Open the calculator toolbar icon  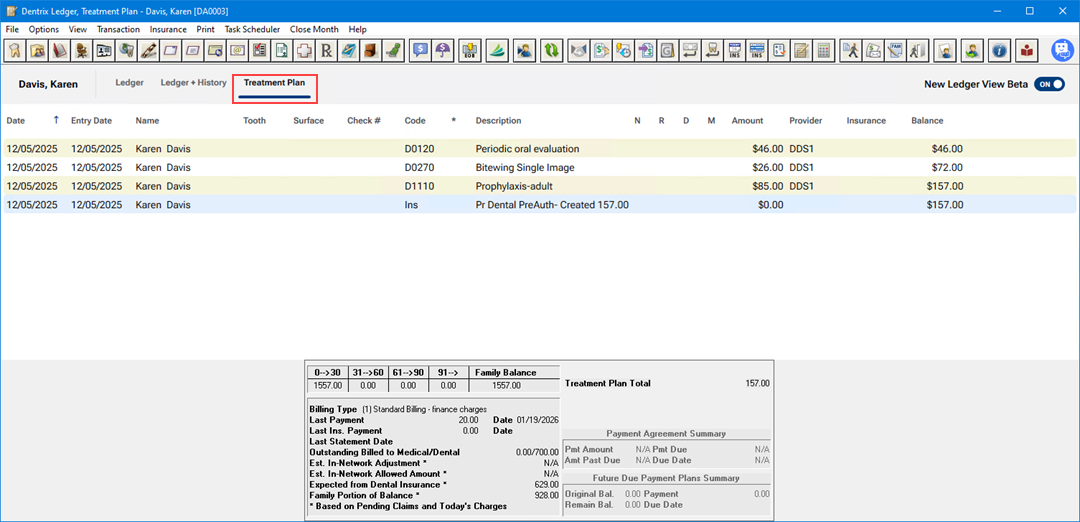(823, 50)
